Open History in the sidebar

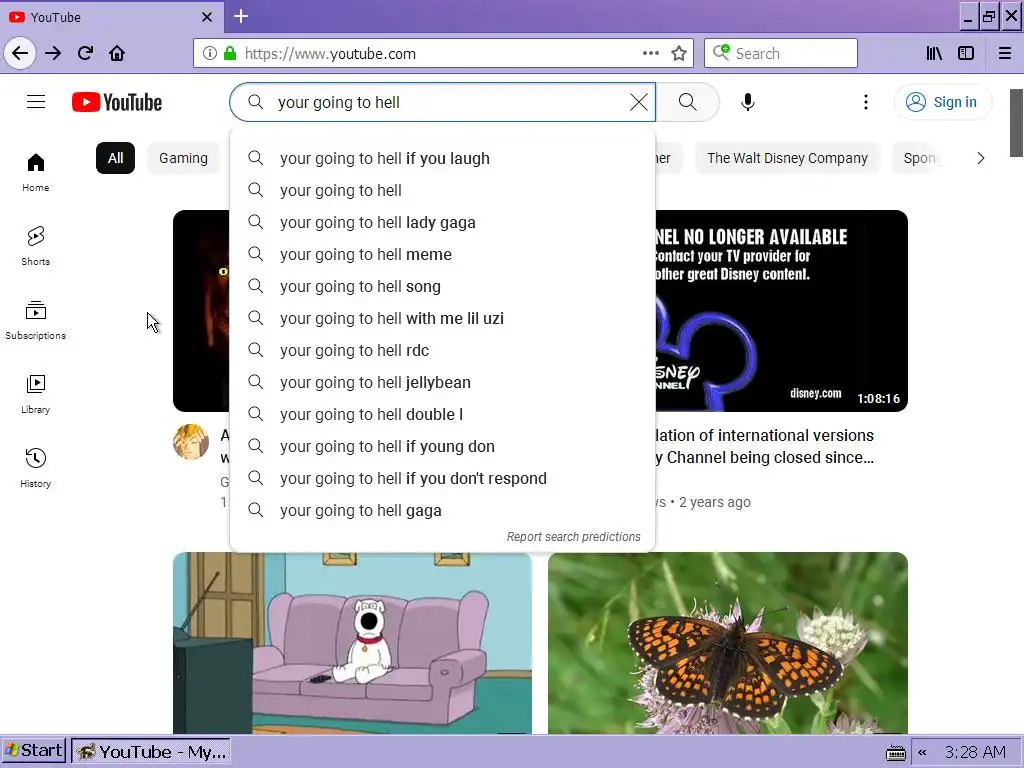tap(35, 468)
